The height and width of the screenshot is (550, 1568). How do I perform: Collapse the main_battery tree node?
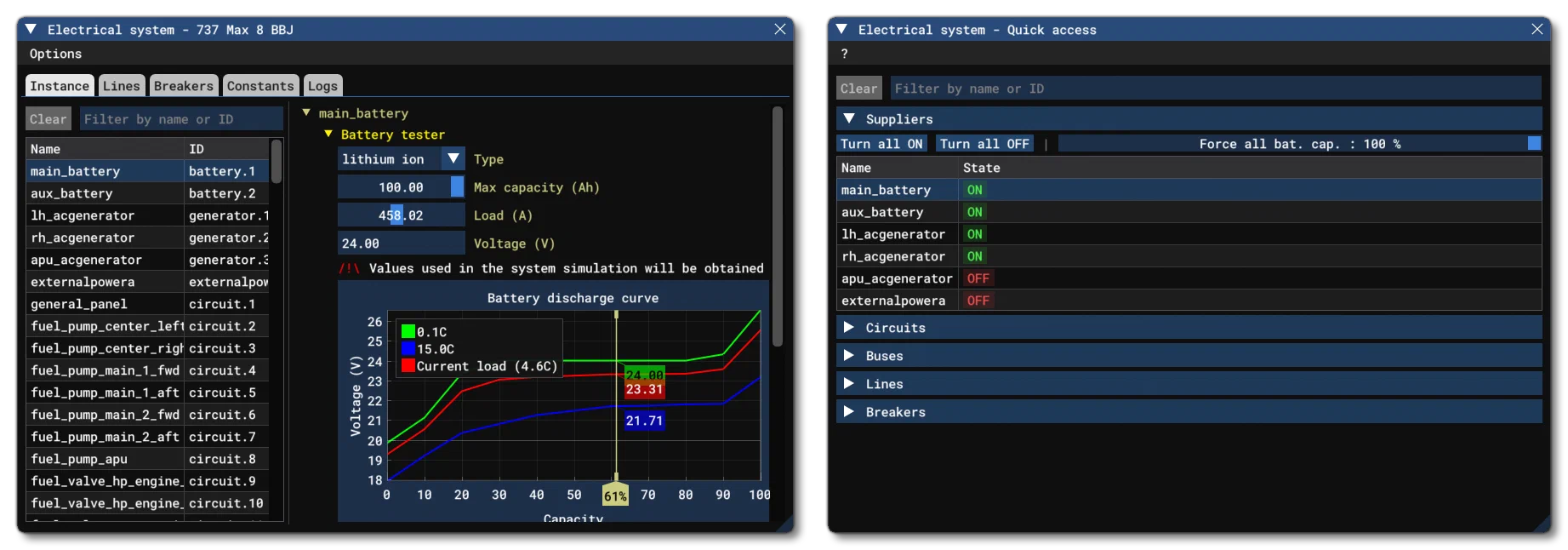[306, 112]
